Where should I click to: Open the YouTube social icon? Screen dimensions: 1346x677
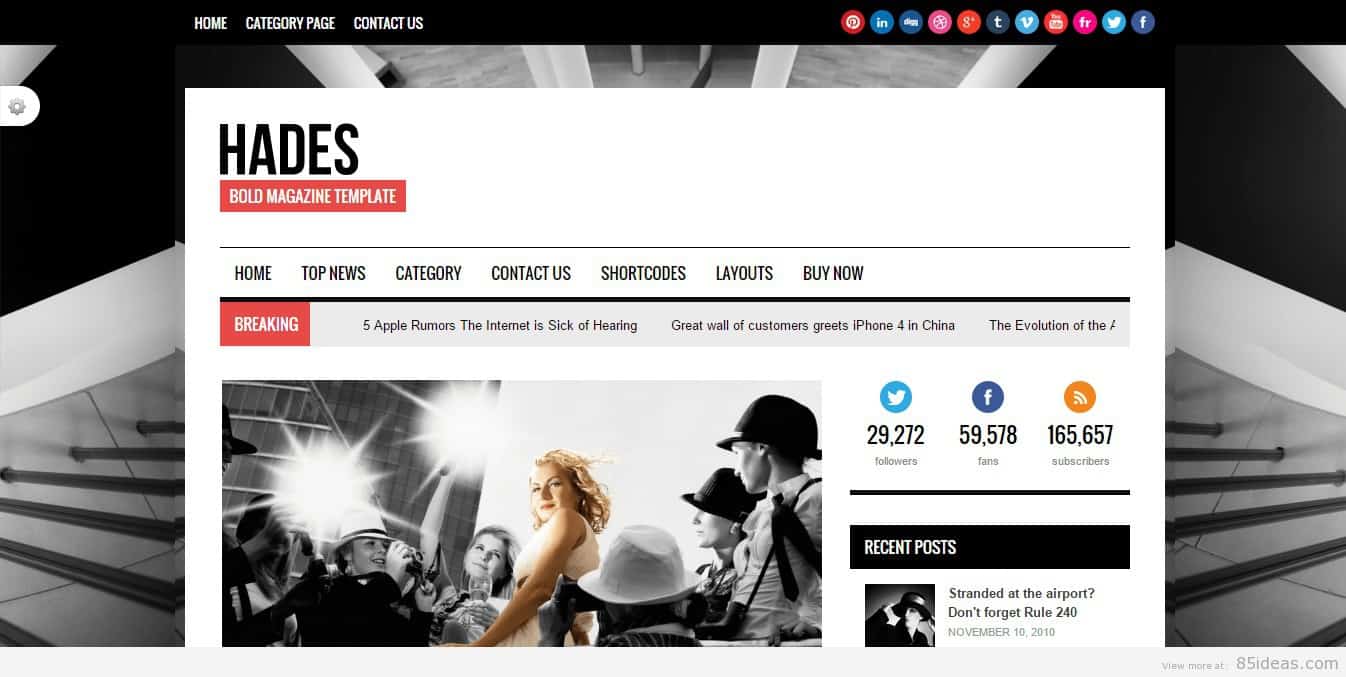pos(1055,22)
